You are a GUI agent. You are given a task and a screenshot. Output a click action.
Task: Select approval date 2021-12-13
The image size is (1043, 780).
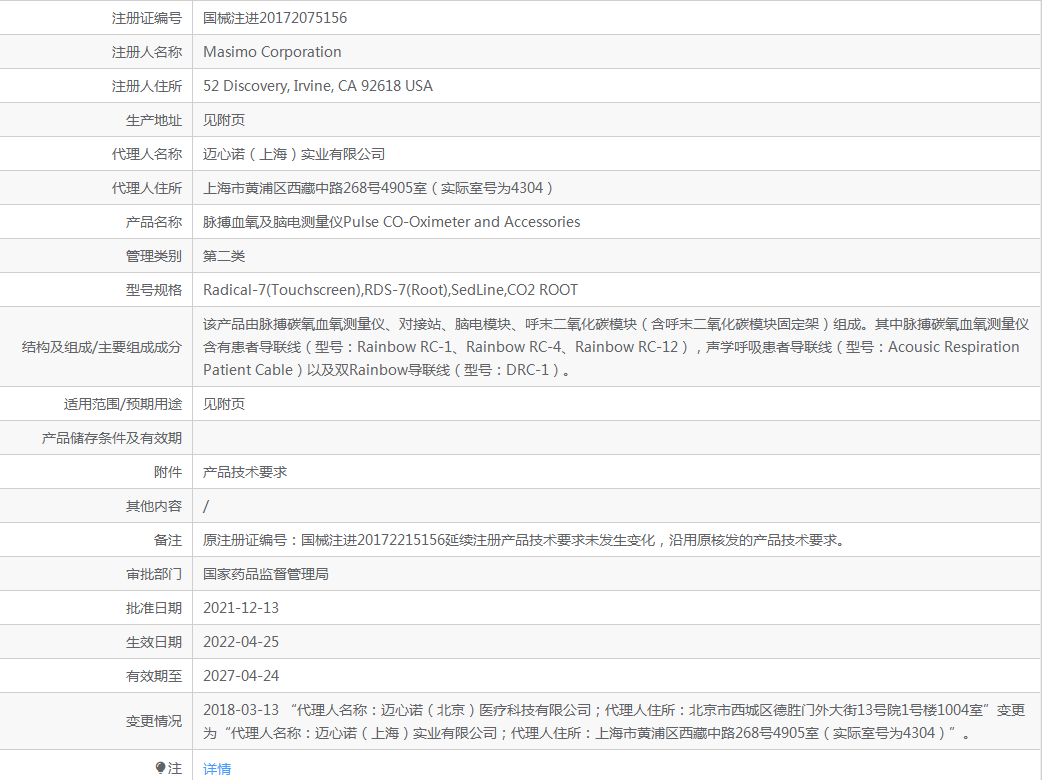click(x=241, y=608)
